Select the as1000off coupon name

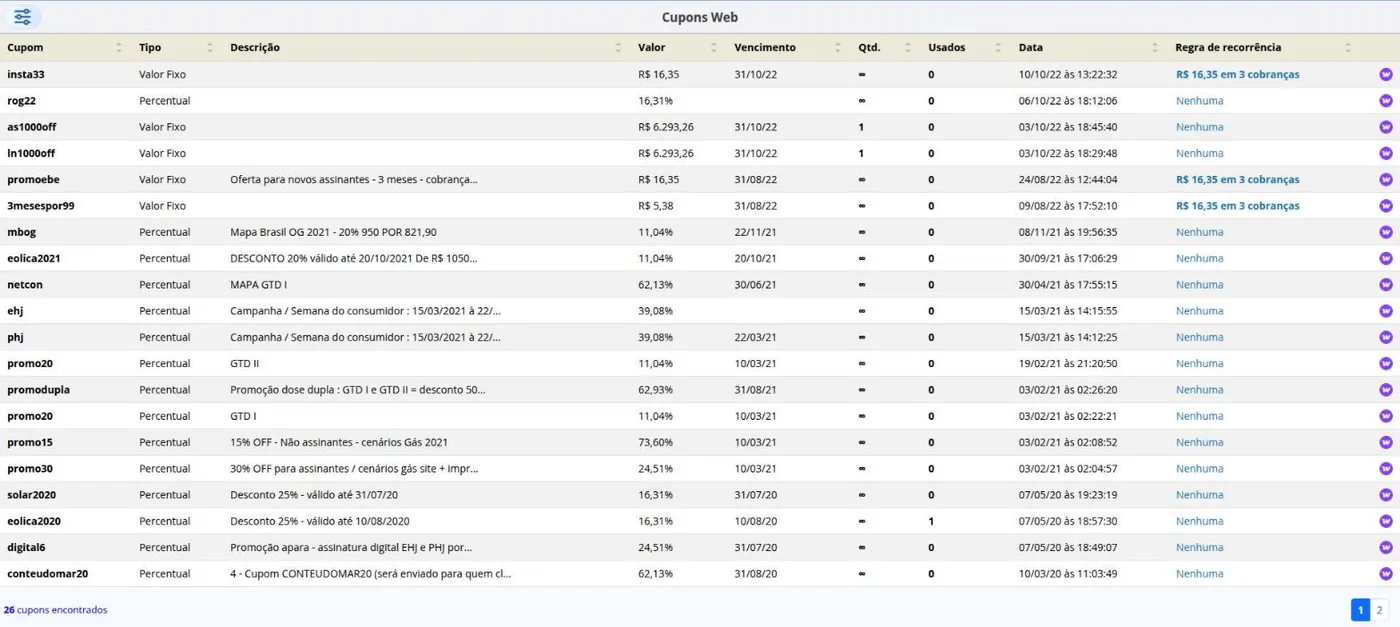(x=31, y=127)
